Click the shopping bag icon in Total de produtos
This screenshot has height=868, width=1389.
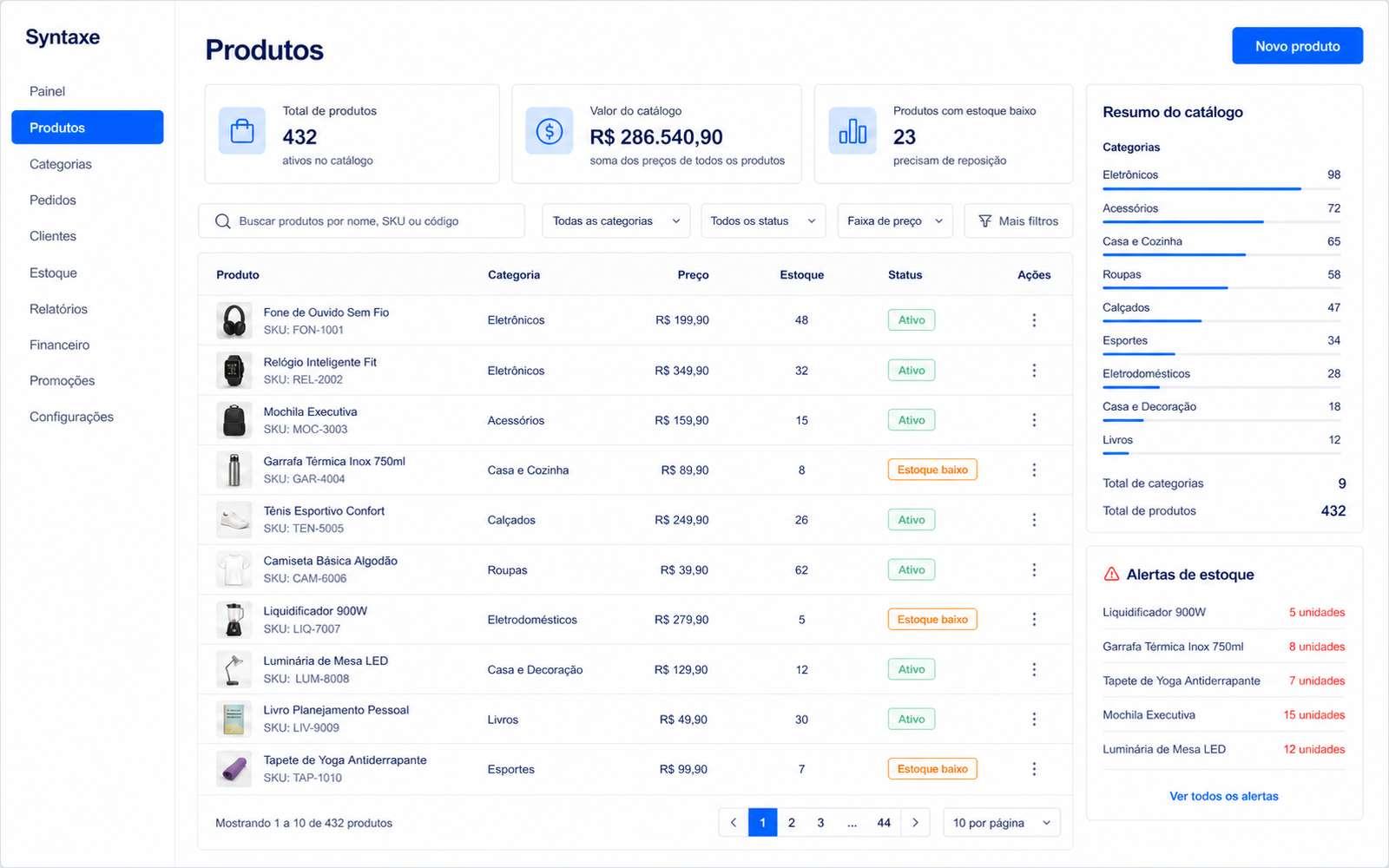(x=242, y=131)
